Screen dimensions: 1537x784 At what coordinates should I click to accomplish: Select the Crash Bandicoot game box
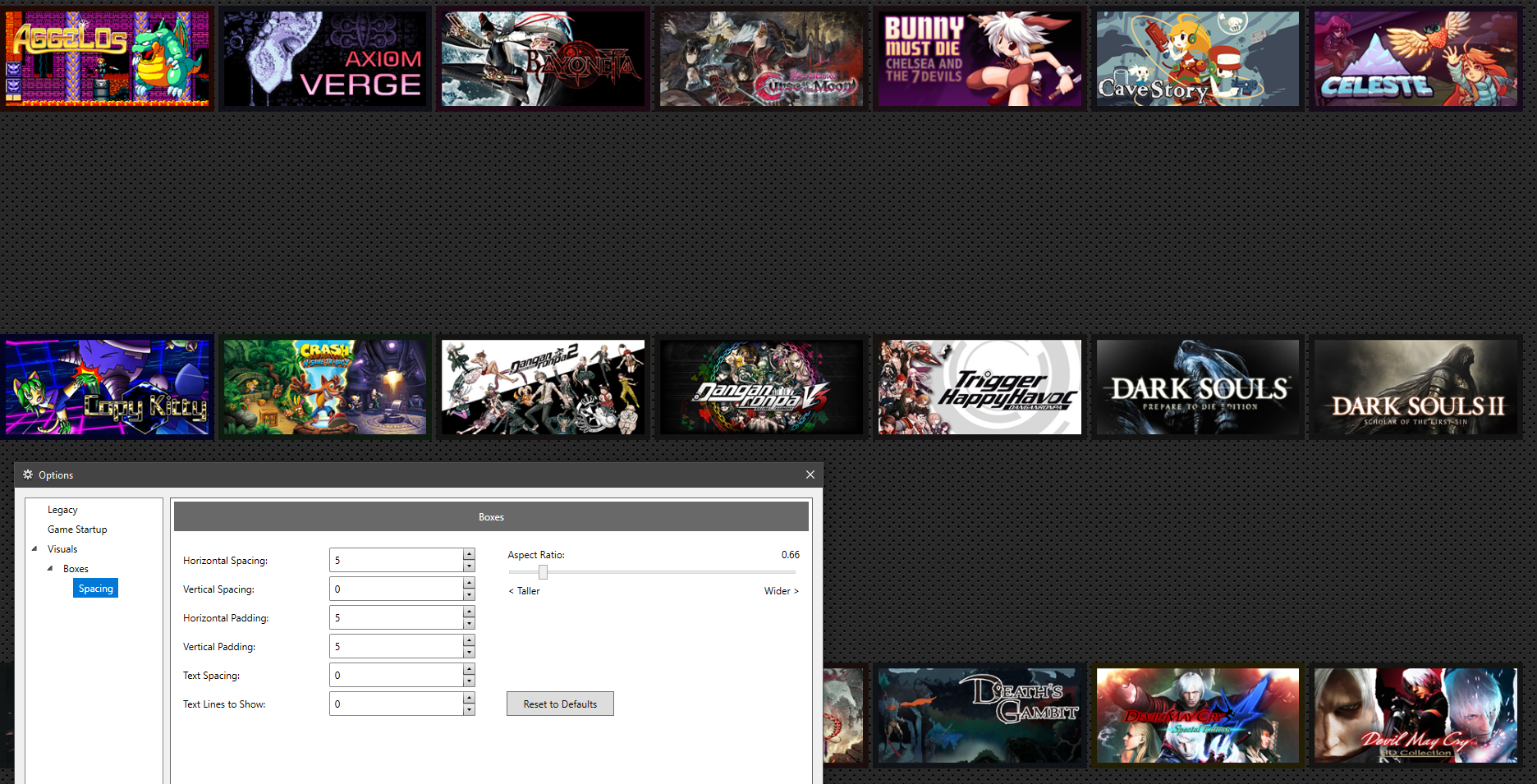[x=325, y=387]
